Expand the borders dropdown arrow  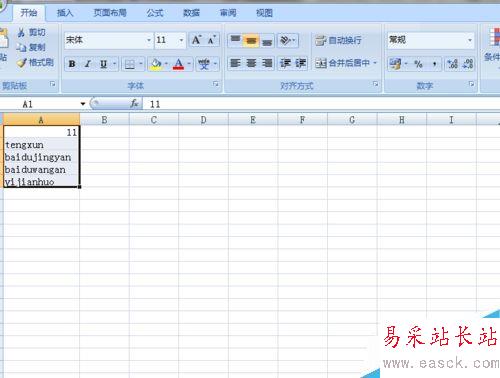141,64
